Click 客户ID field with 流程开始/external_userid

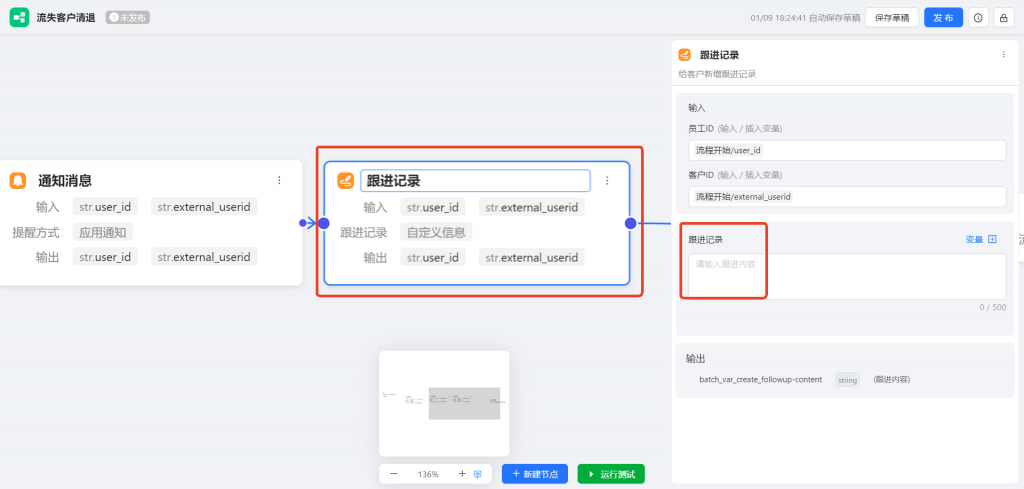(x=847, y=197)
